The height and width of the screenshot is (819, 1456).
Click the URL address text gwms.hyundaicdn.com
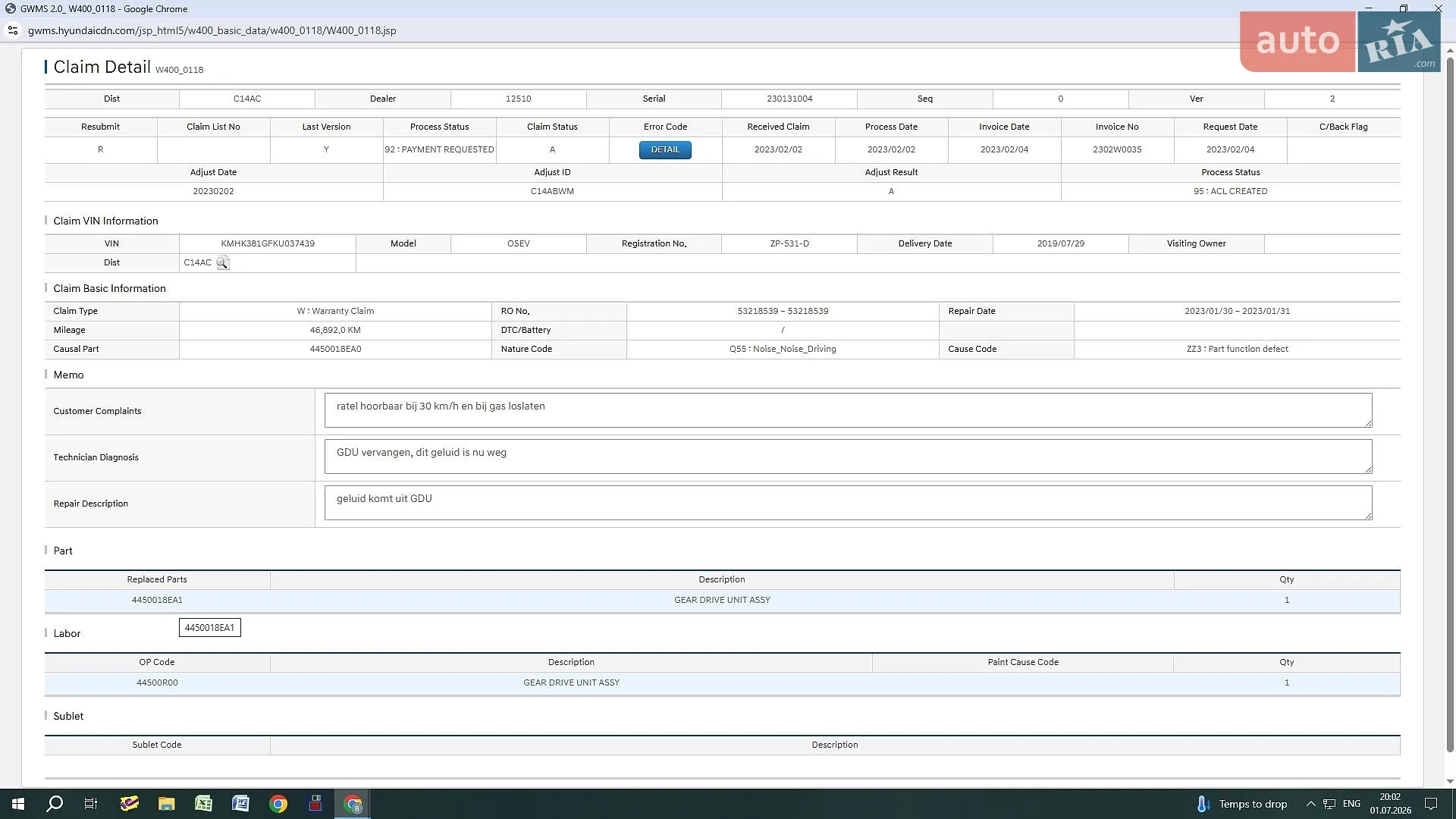[212, 30]
